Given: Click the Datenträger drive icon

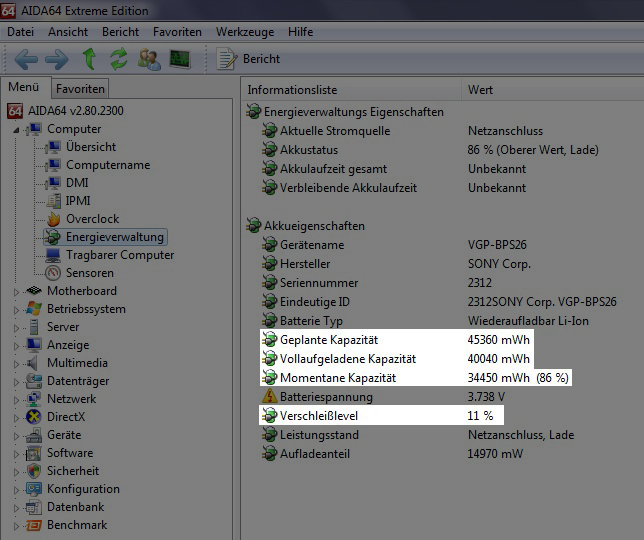Looking at the screenshot, I should pos(34,381).
